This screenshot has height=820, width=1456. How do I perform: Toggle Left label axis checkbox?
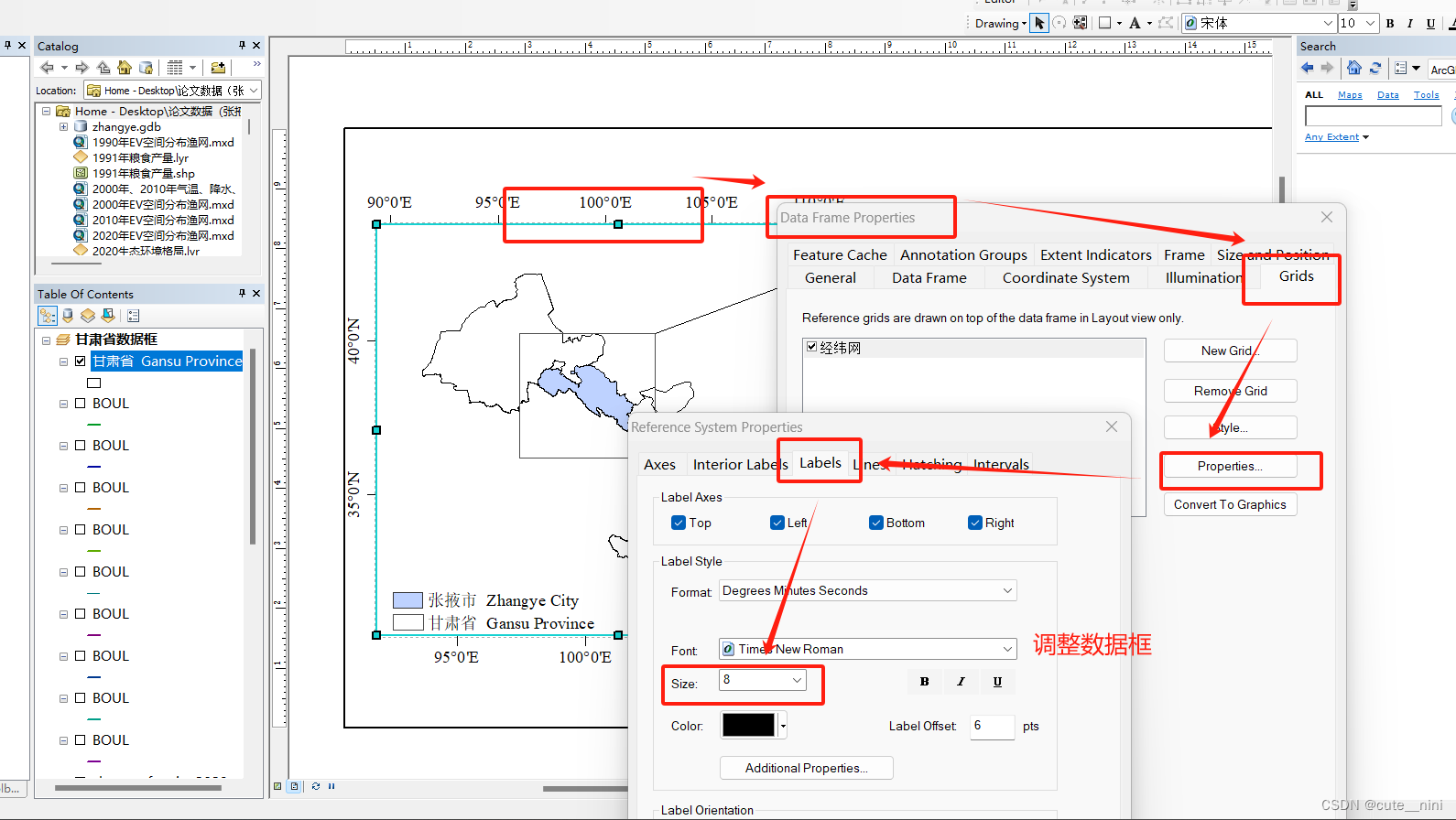[777, 523]
